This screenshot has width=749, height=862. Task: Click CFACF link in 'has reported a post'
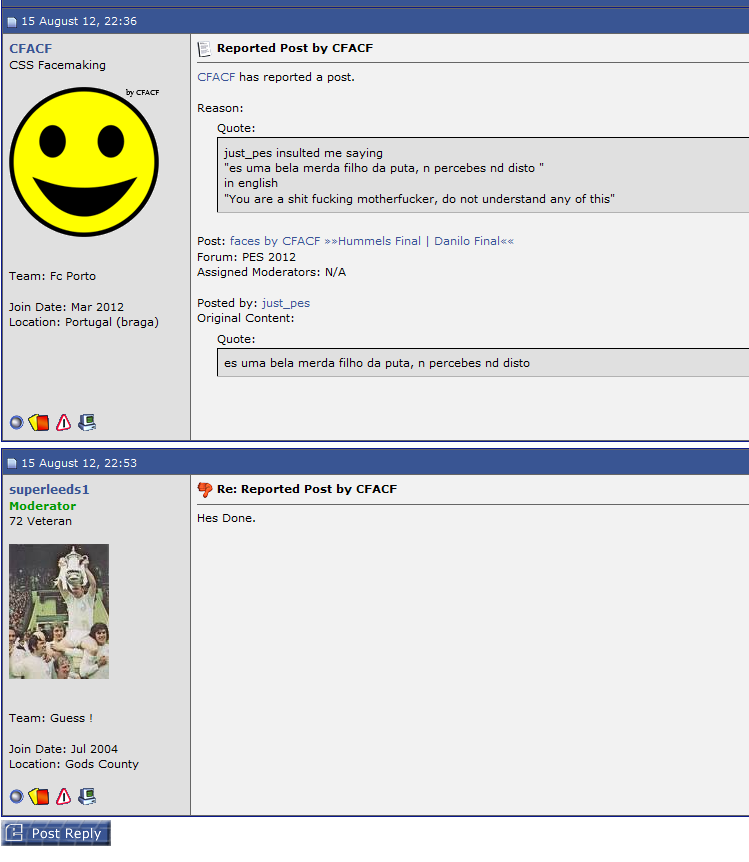(x=216, y=77)
